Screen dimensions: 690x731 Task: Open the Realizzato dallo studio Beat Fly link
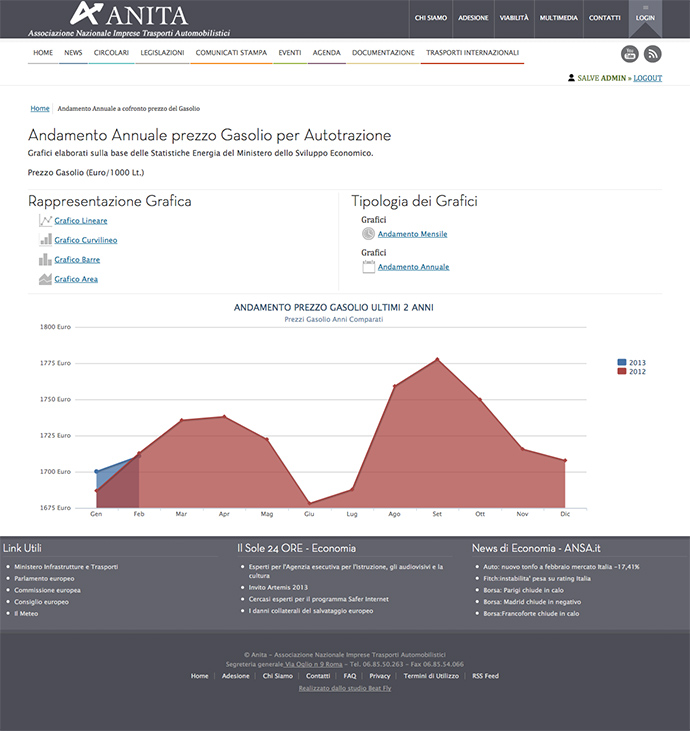345,688
